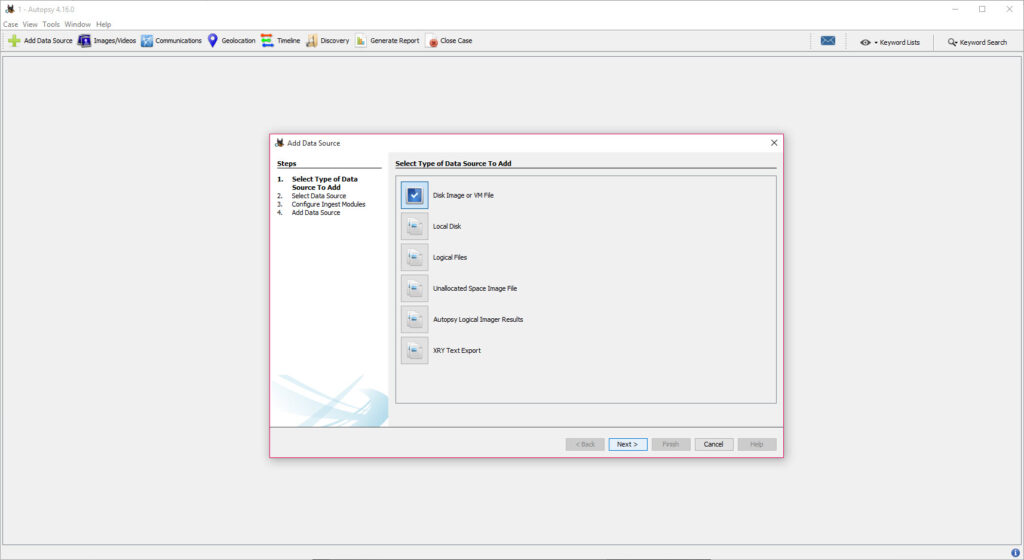Click the disabled < Back button
The image size is (1024, 560).
coord(585,444)
